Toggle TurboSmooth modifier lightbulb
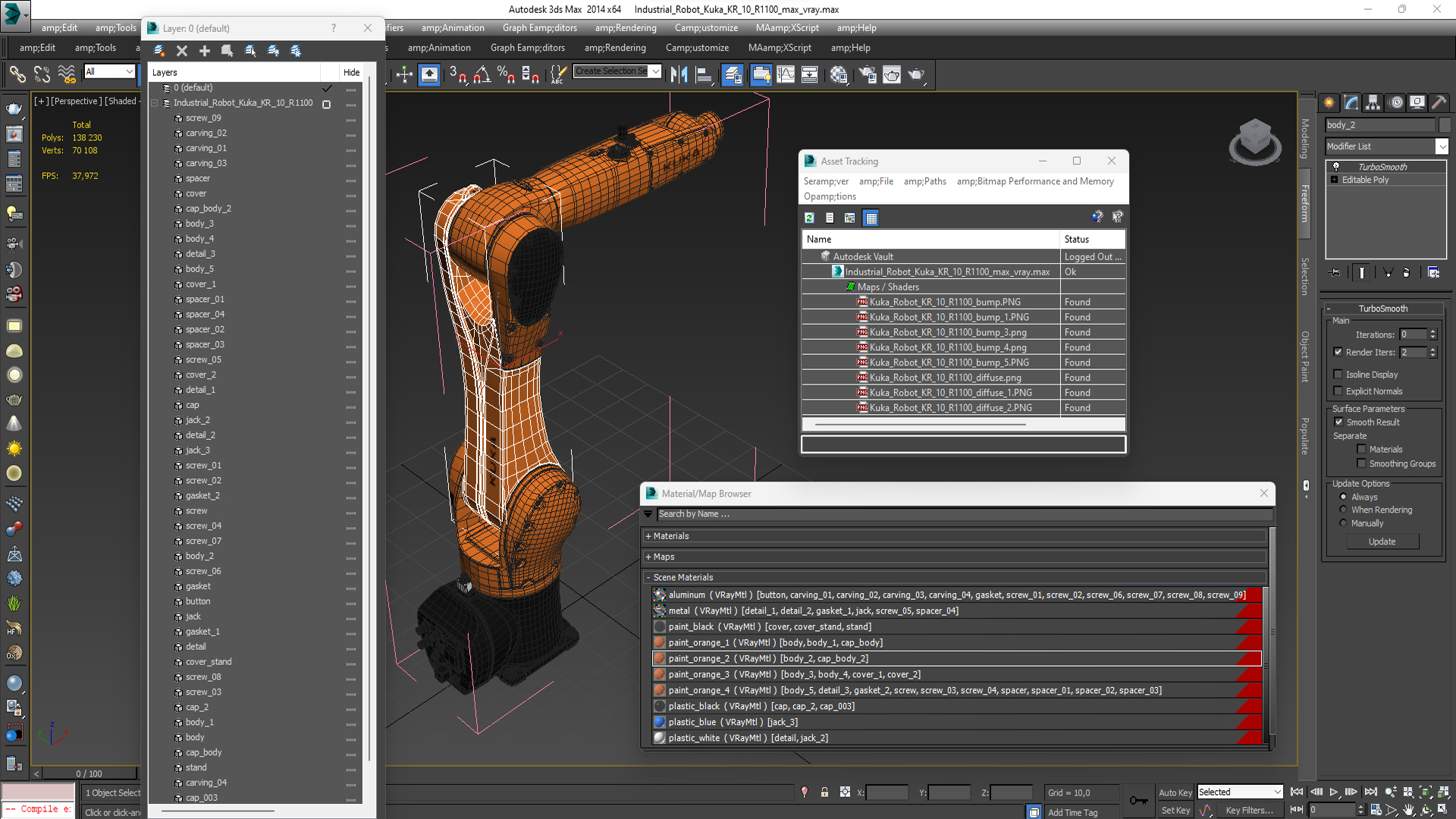Image resolution: width=1456 pixels, height=819 pixels. coord(1336,167)
